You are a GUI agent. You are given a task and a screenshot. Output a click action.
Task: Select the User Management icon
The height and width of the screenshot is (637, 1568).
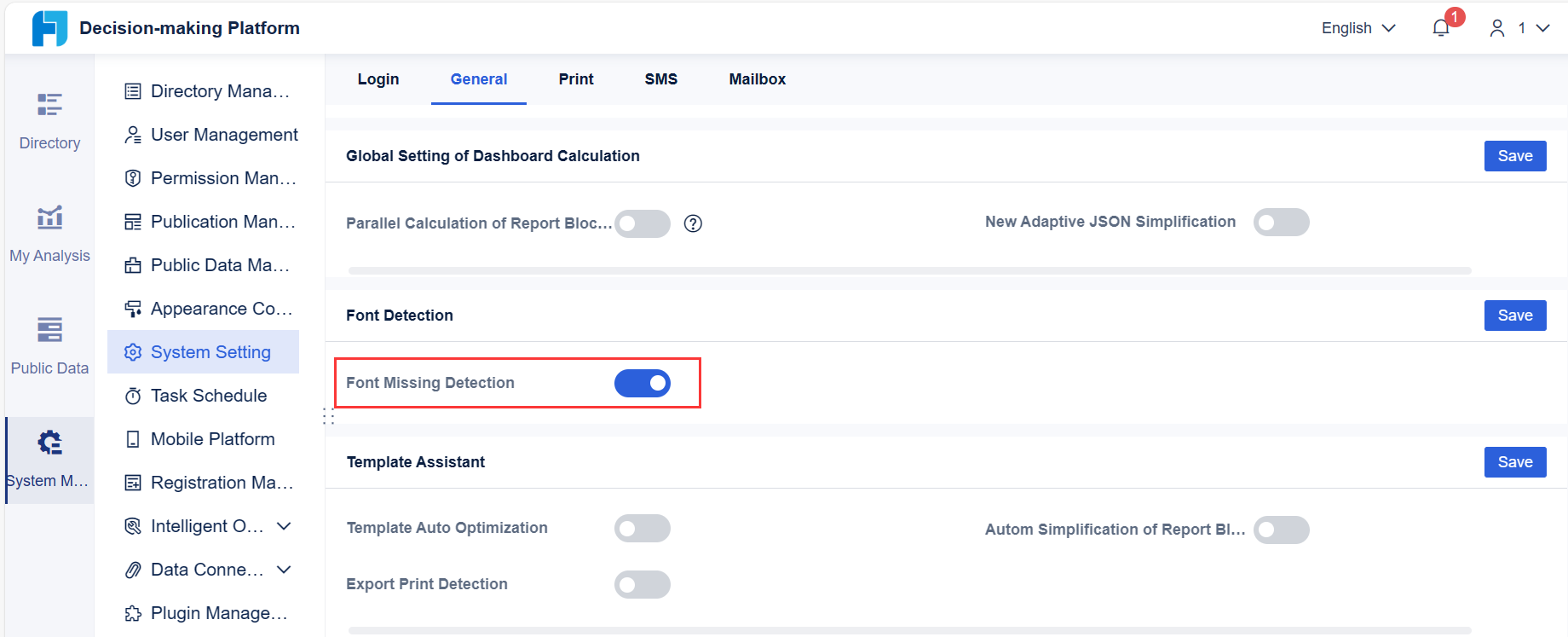pyautogui.click(x=133, y=134)
